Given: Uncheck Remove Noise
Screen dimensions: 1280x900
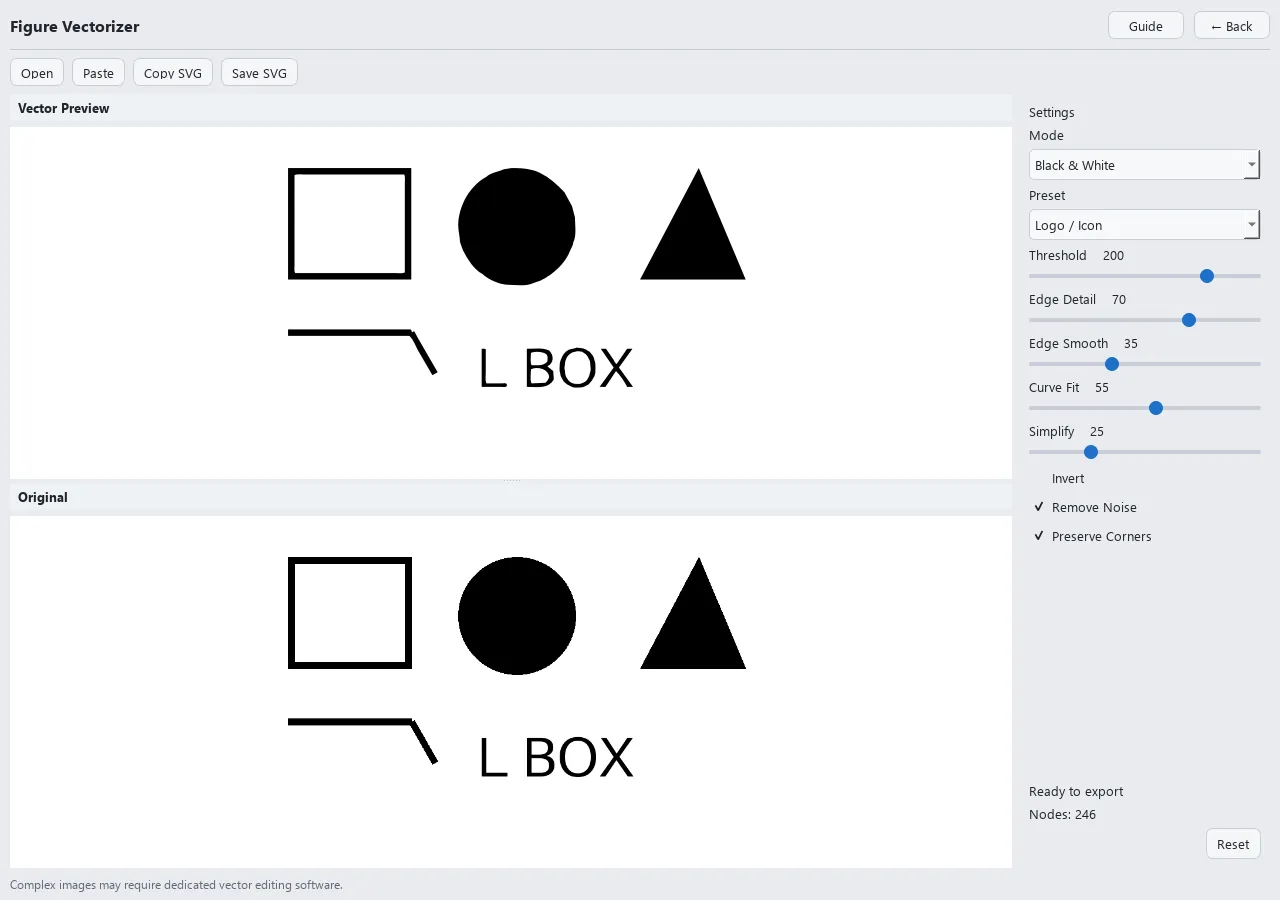Looking at the screenshot, I should 1085,508.
